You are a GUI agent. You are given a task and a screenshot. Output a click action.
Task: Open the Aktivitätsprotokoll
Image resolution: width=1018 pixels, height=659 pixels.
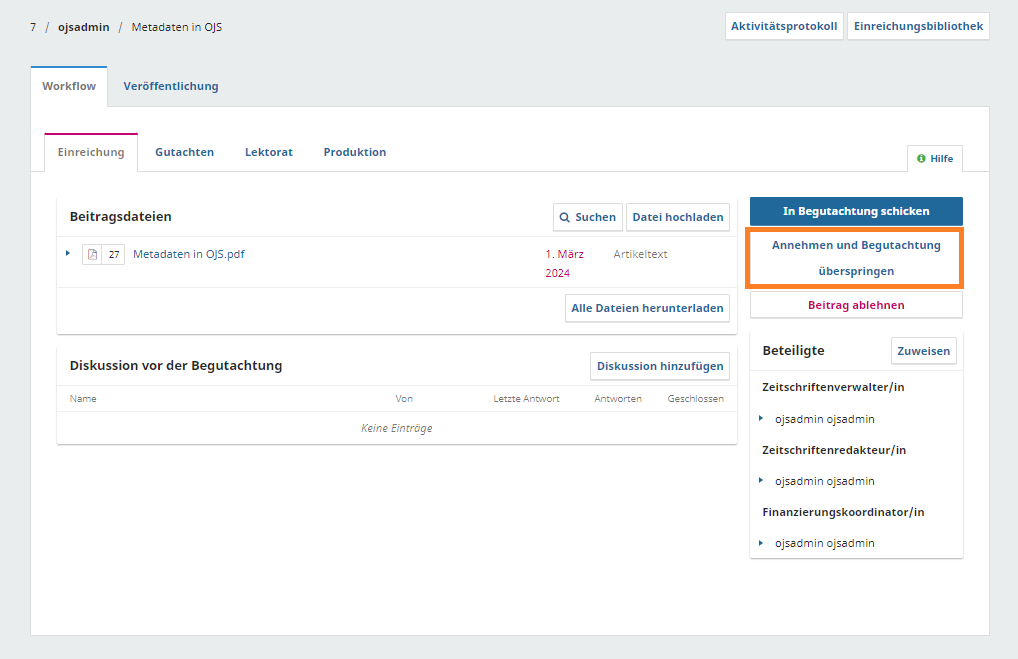click(784, 26)
